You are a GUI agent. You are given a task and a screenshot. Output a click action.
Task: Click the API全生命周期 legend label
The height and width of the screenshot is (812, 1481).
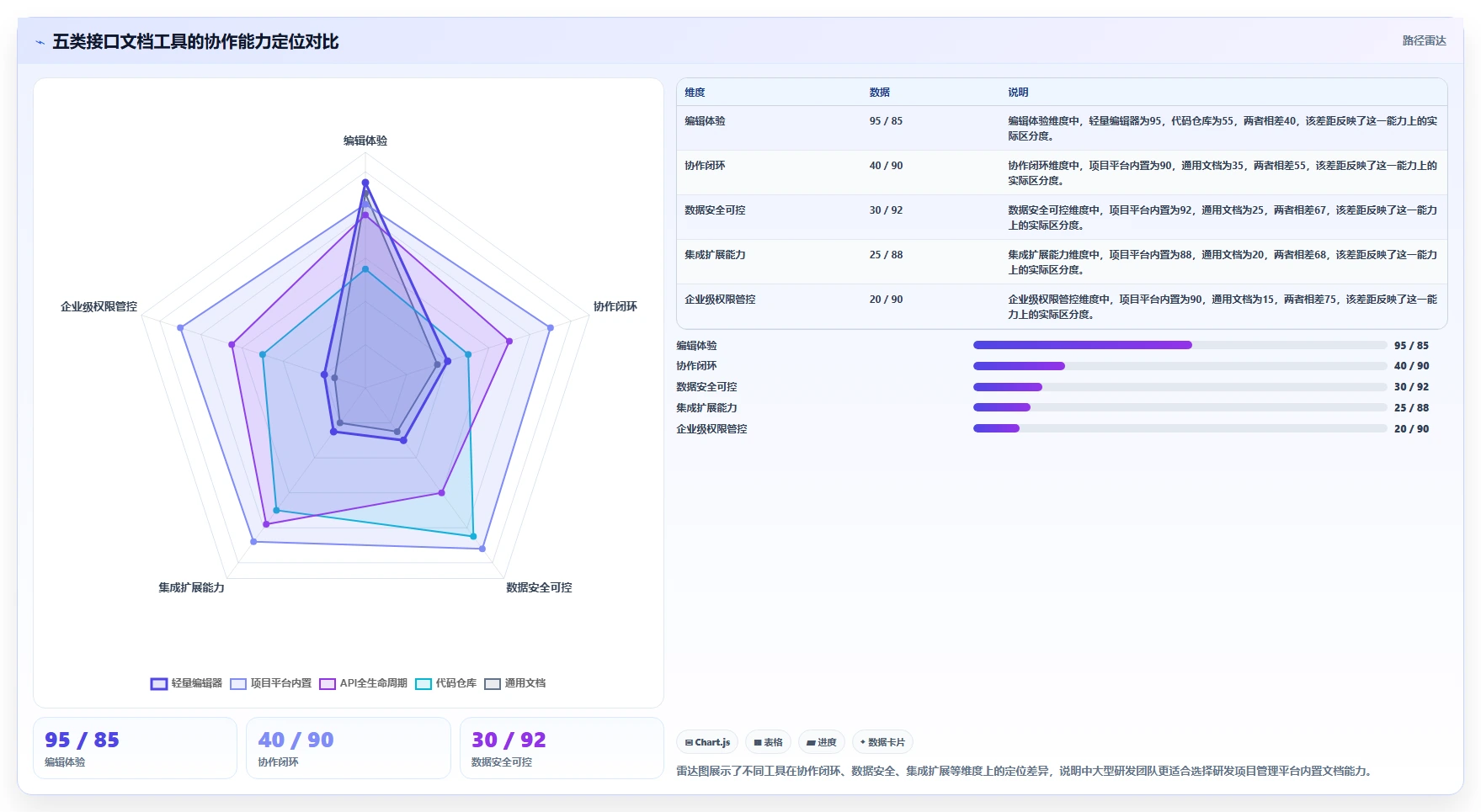tap(374, 683)
